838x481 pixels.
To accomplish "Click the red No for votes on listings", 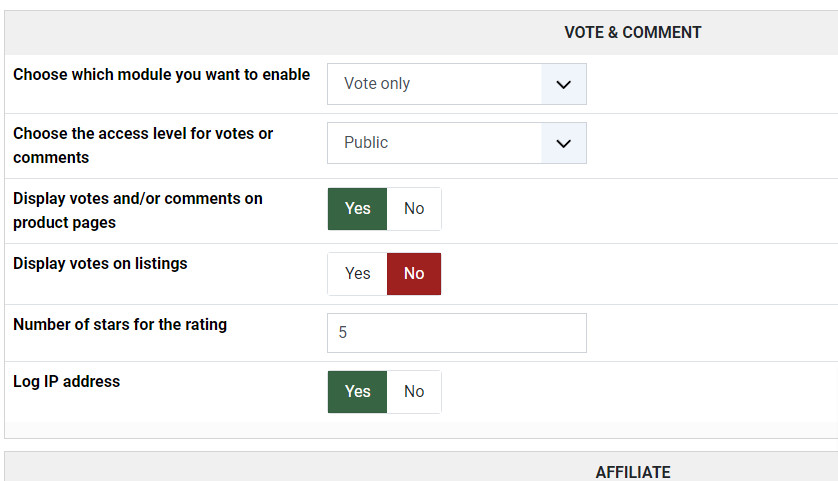I will 414,274.
